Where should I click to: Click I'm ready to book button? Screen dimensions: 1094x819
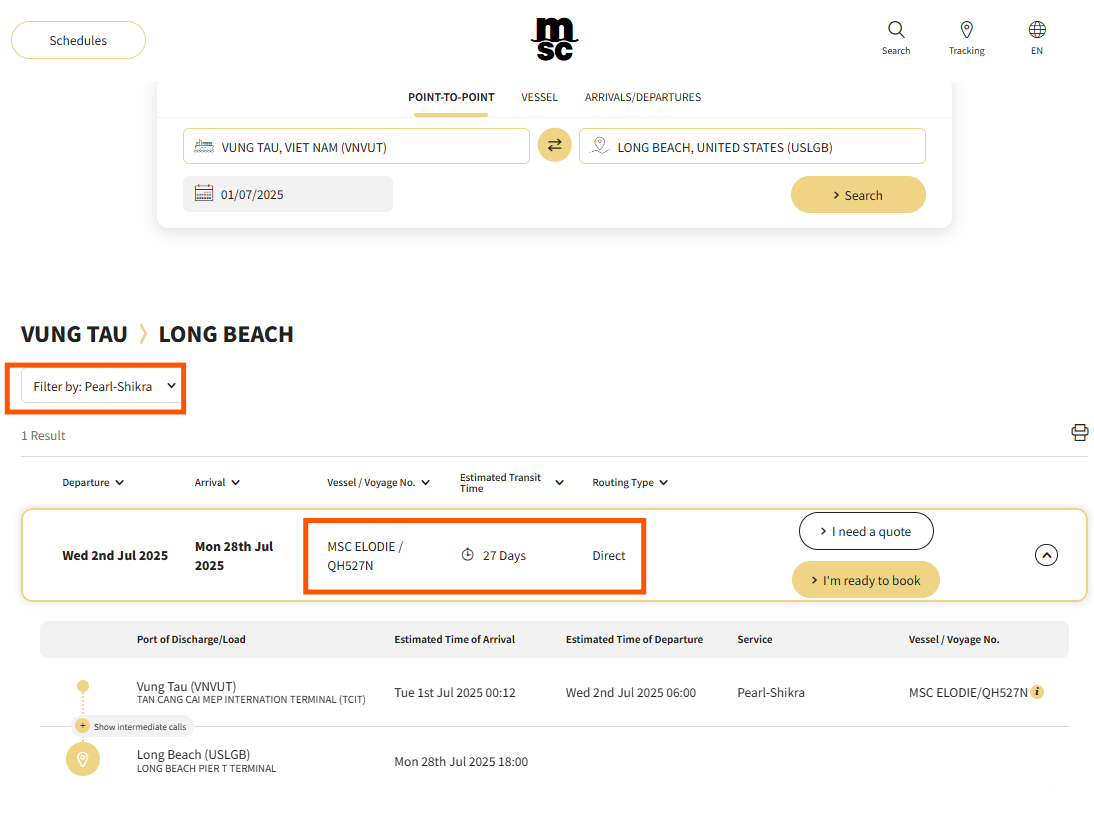pyautogui.click(x=865, y=580)
